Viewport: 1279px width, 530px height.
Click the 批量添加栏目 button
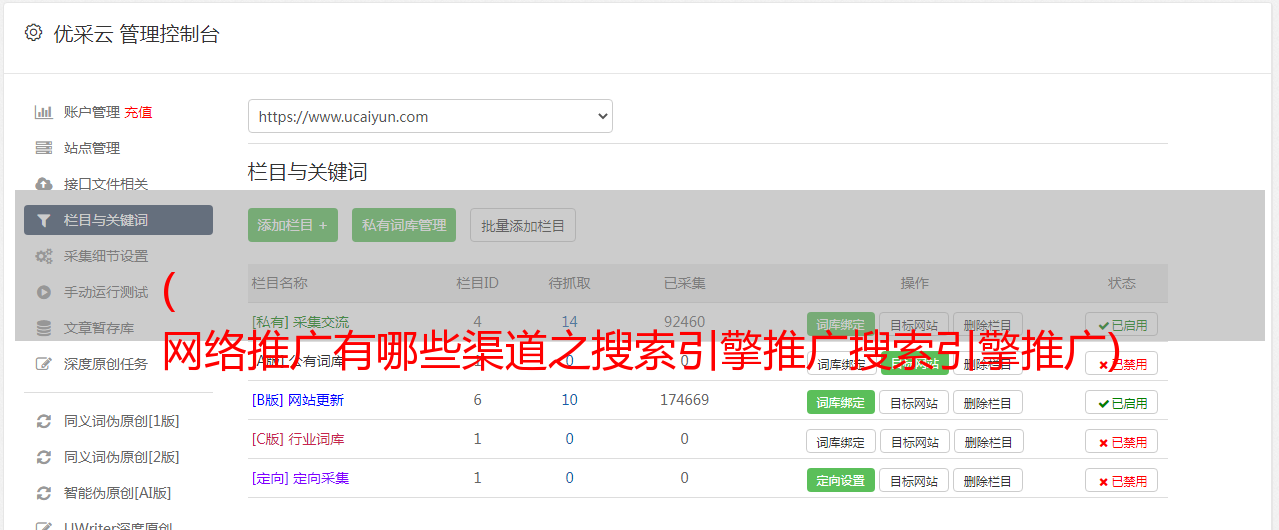(523, 225)
